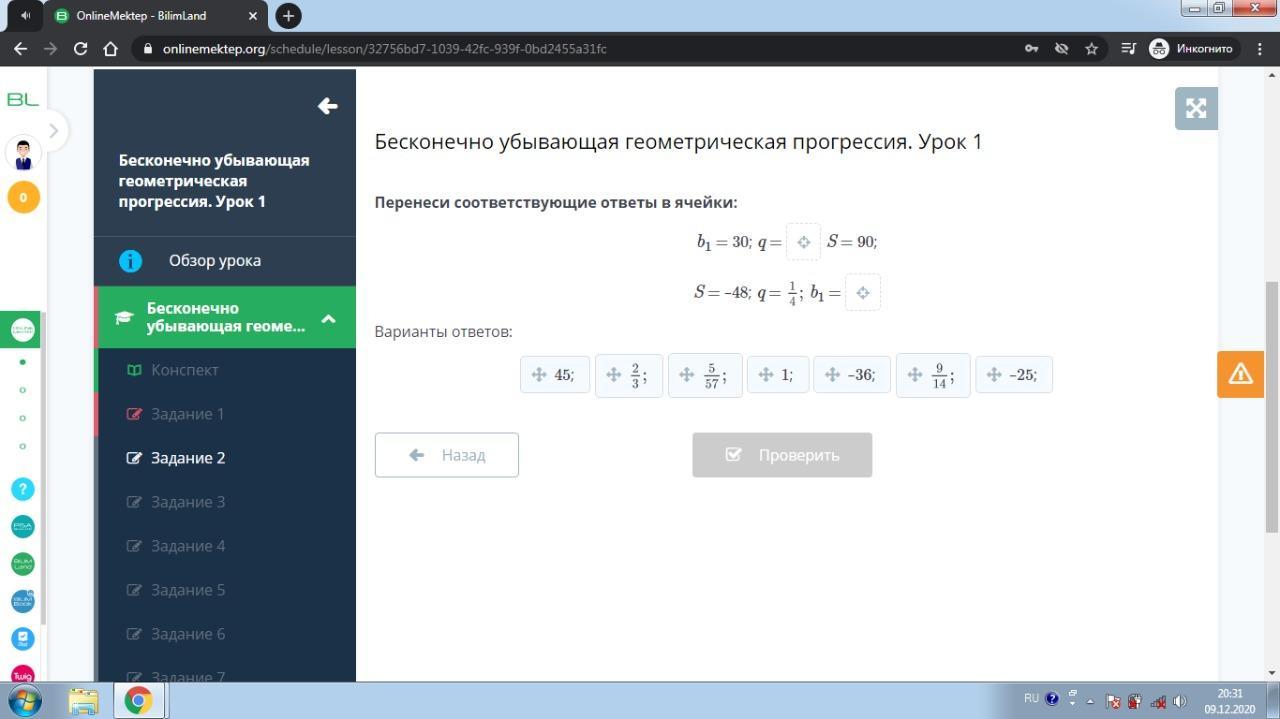This screenshot has width=1280, height=719.
Task: Open Chrome three-dot menu
Action: pos(1259,48)
